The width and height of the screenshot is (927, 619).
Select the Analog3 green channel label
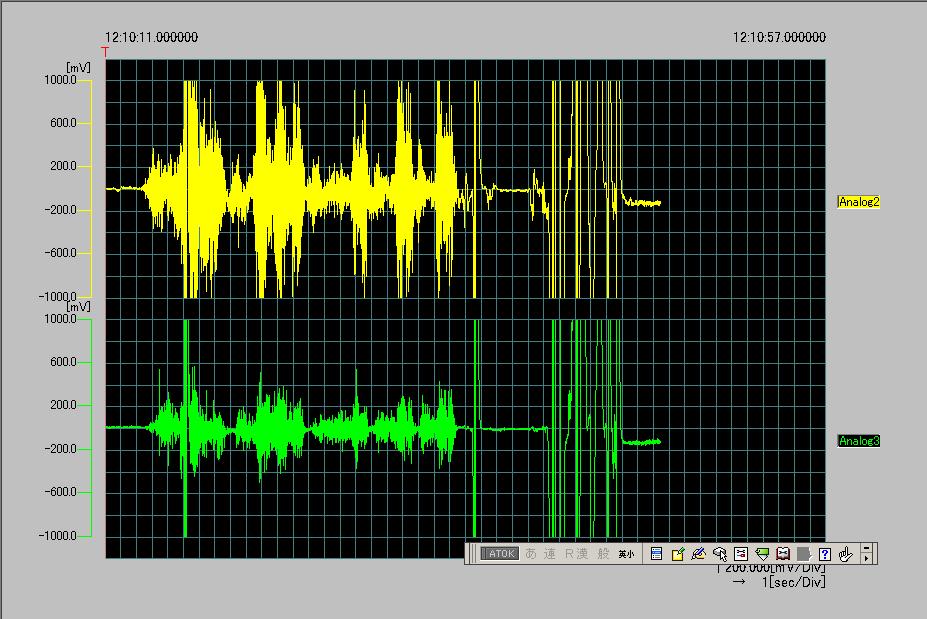point(859,441)
